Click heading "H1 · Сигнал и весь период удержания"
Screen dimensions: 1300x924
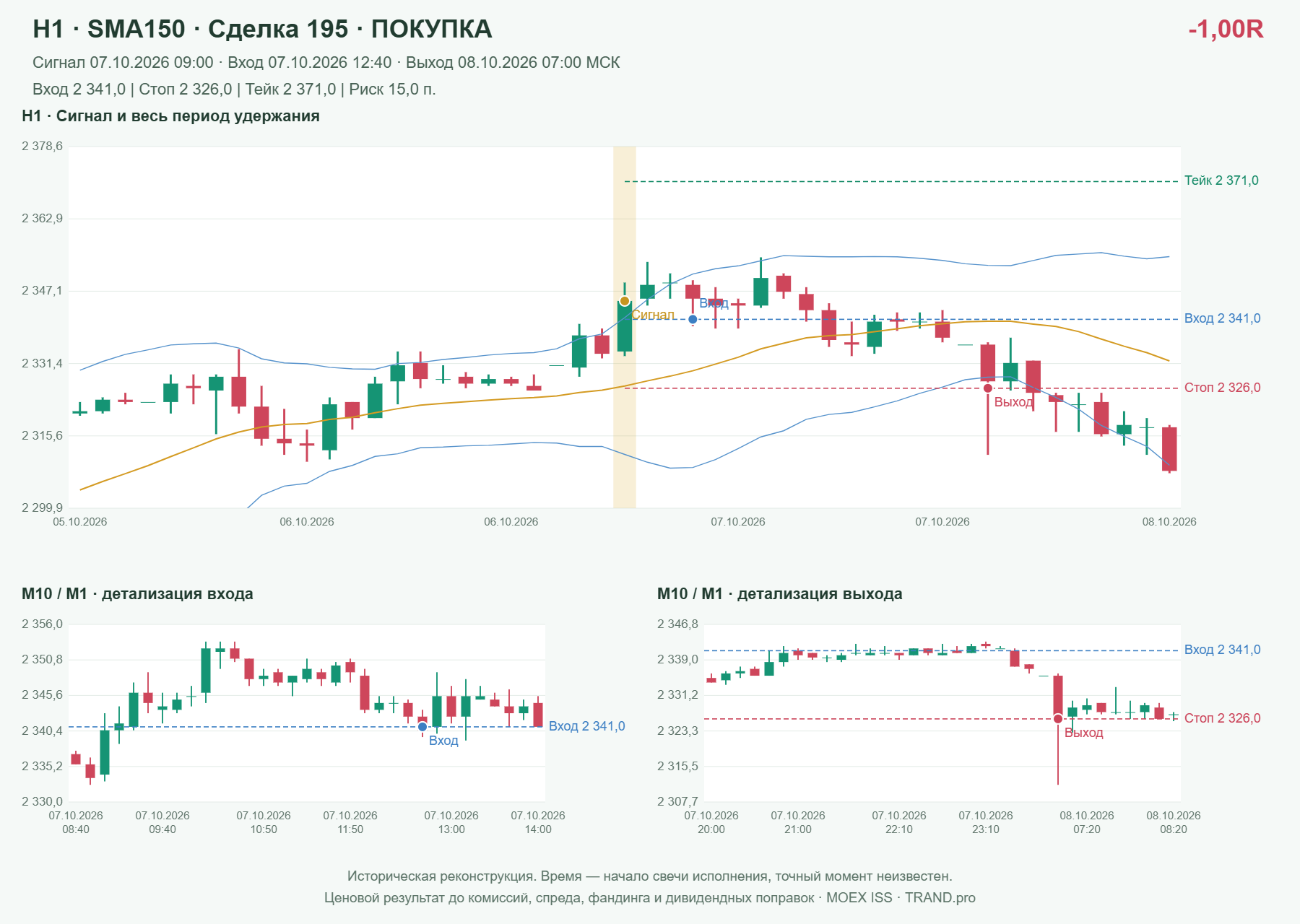(x=170, y=116)
